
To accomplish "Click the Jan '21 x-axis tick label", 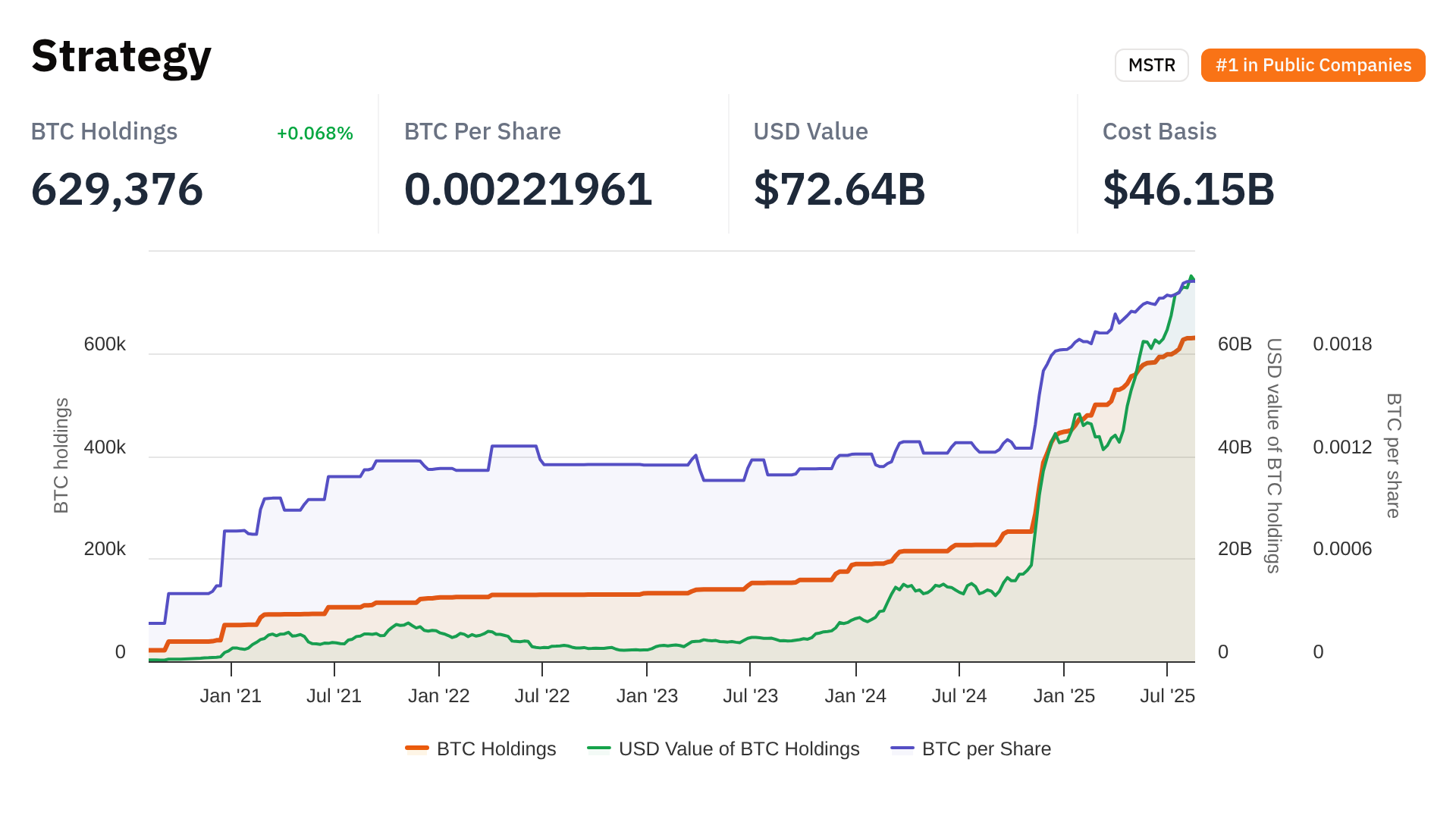I will [231, 695].
